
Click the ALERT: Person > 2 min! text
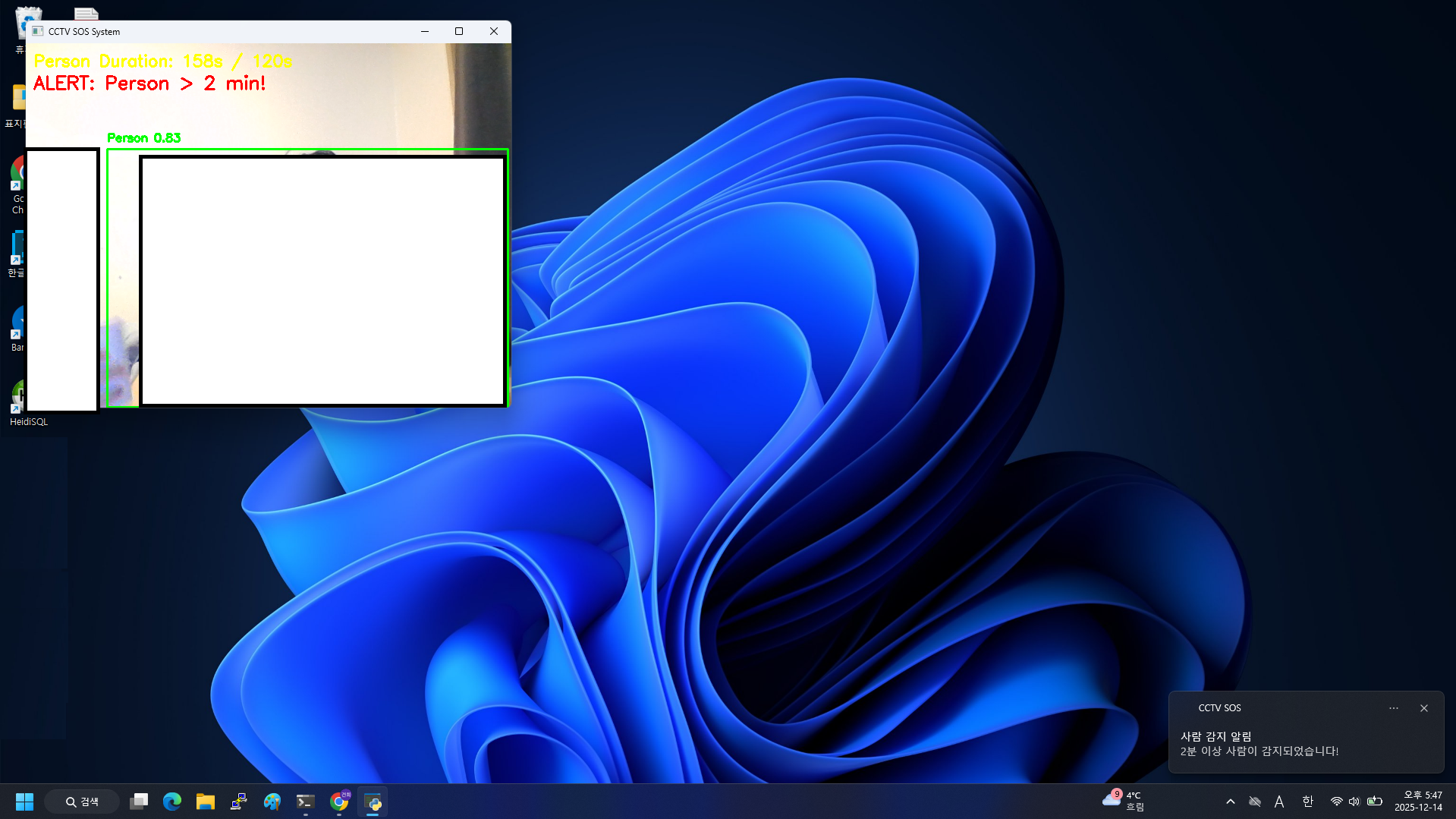coord(149,83)
